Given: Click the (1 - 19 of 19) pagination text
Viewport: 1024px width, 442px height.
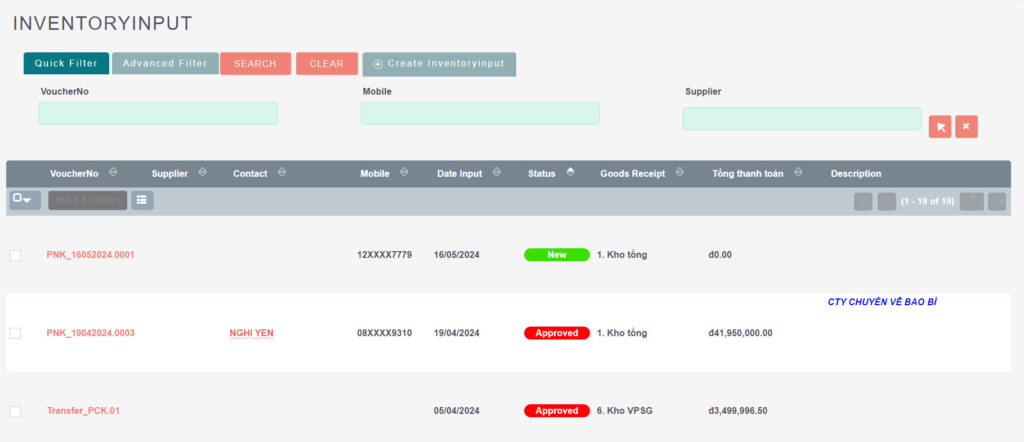Looking at the screenshot, I should 927,201.
